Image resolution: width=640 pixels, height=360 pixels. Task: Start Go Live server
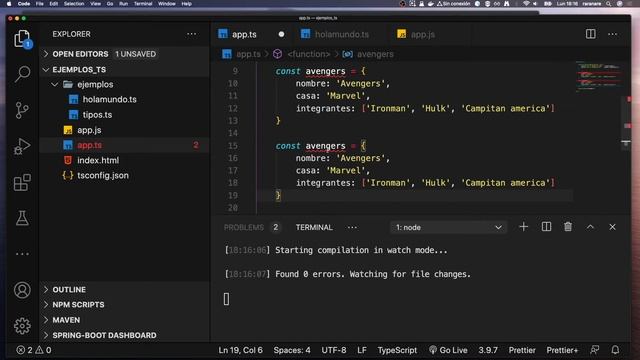448,350
